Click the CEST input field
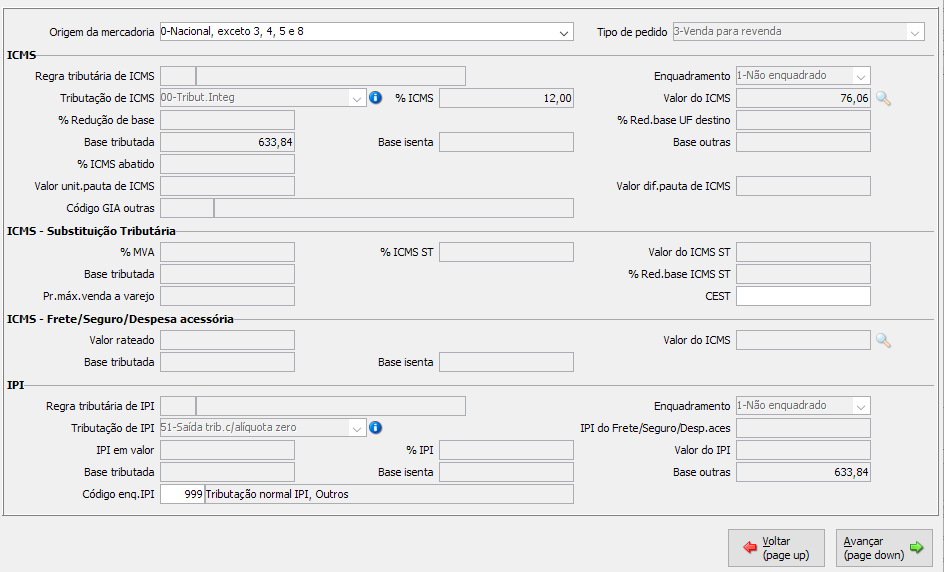Image resolution: width=945 pixels, height=572 pixels. [x=803, y=296]
